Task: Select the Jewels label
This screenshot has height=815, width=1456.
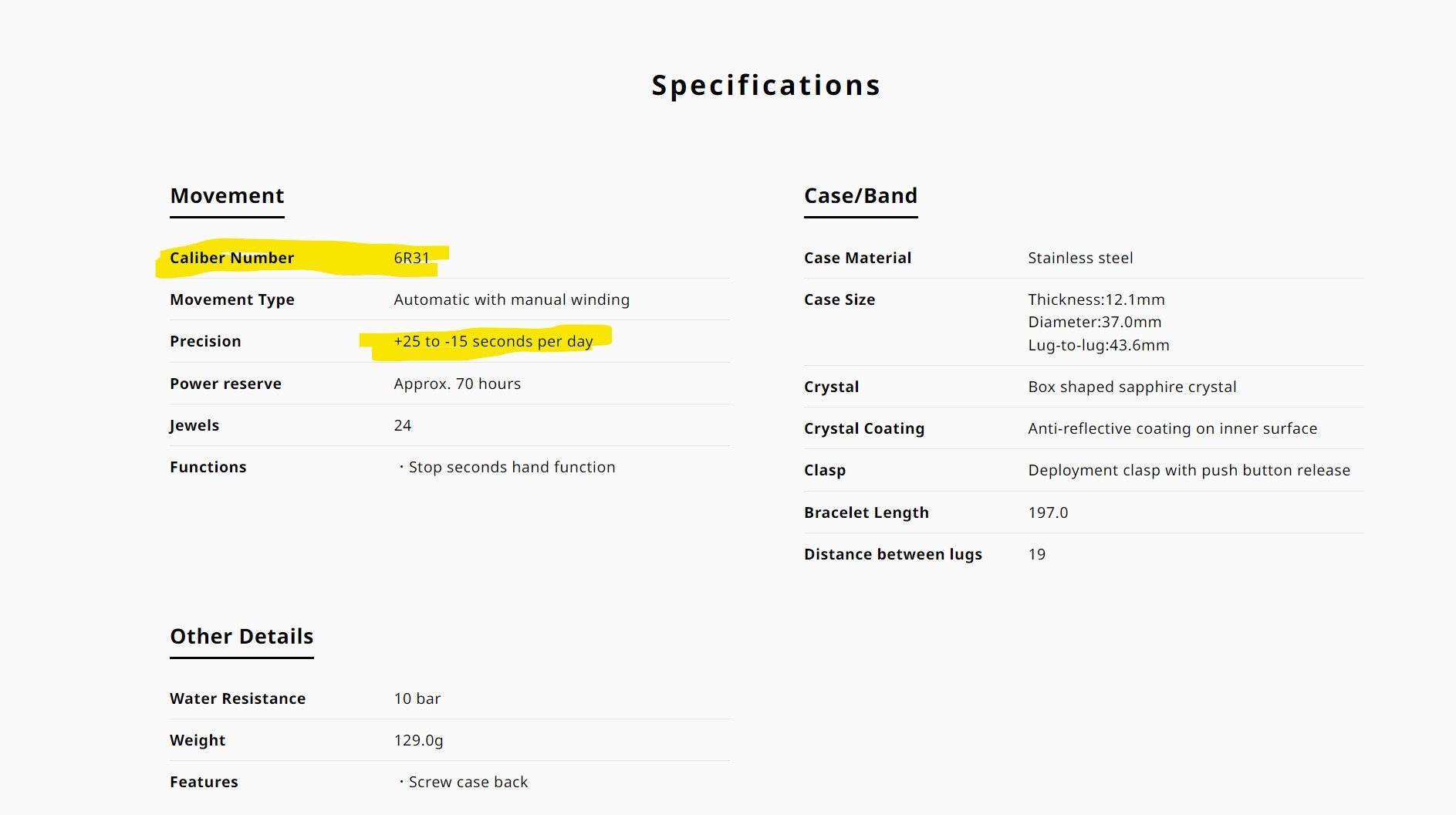Action: (194, 425)
